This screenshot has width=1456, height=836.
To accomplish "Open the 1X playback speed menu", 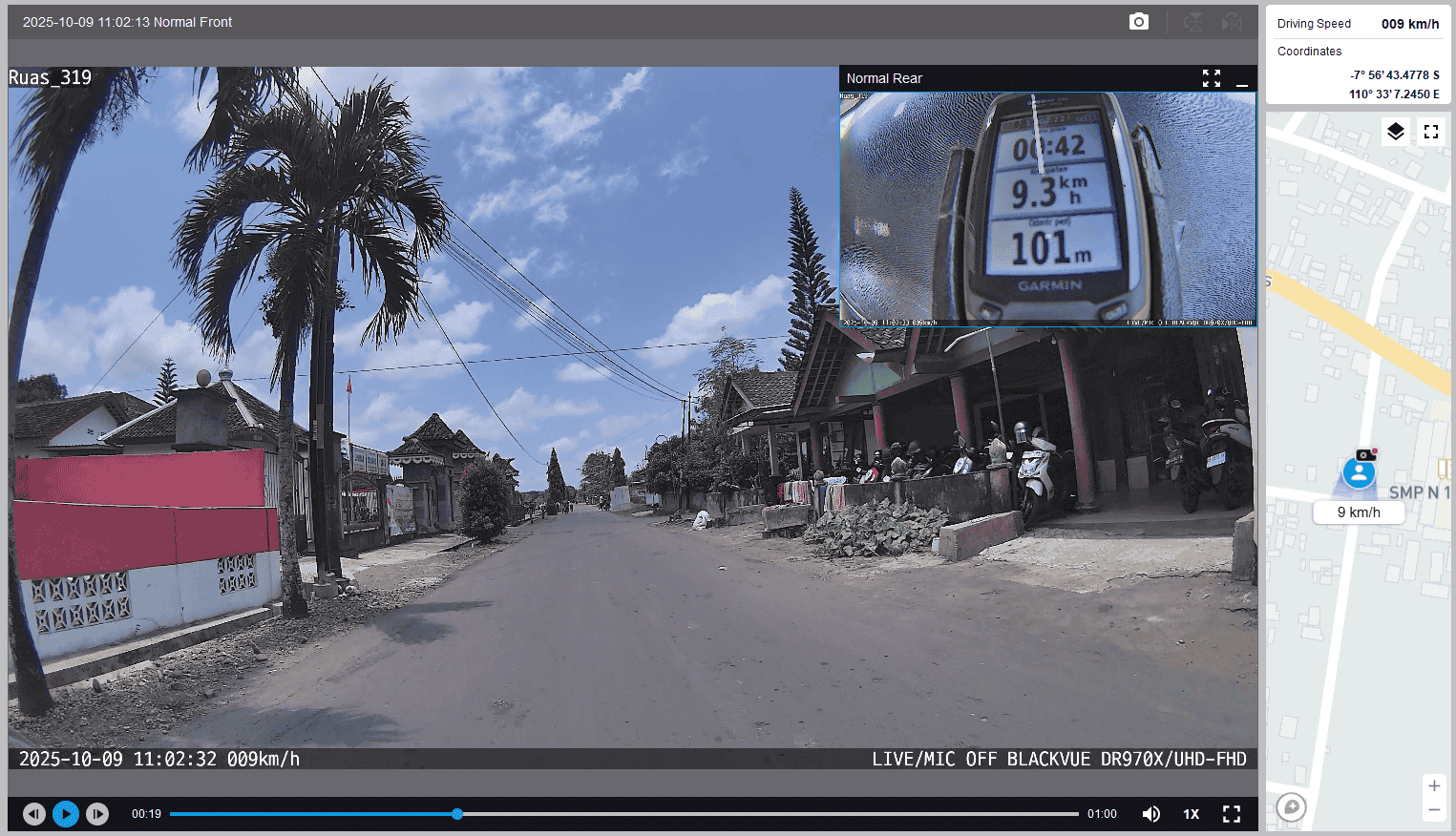I will coord(1191,814).
